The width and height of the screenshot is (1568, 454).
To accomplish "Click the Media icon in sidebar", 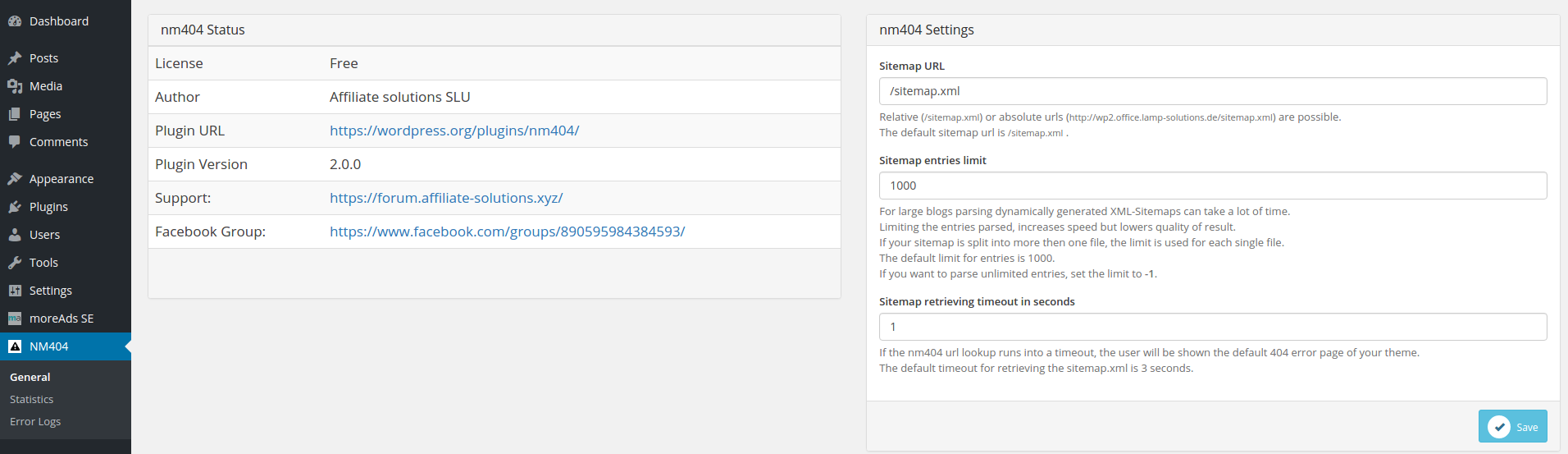I will [15, 86].
